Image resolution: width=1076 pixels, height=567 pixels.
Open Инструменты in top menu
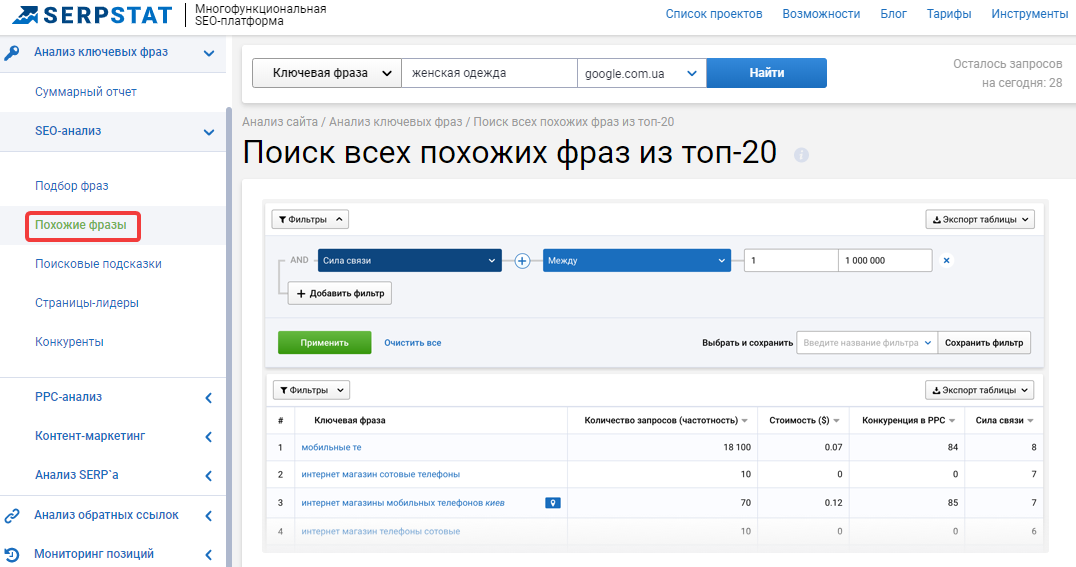[x=1029, y=14]
